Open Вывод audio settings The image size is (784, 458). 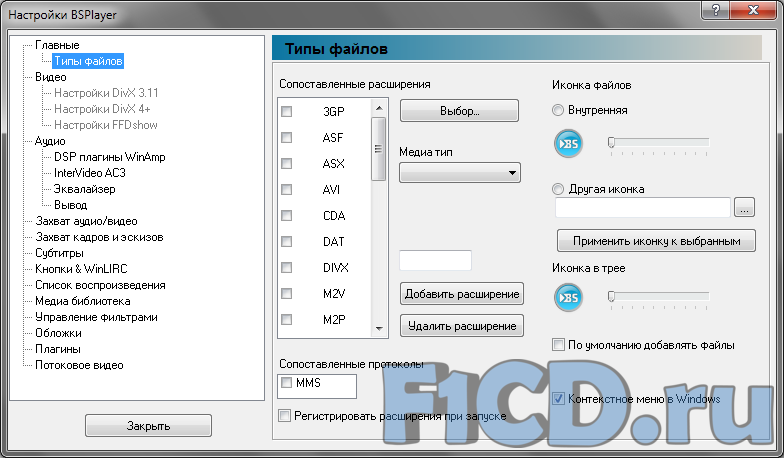pos(70,205)
